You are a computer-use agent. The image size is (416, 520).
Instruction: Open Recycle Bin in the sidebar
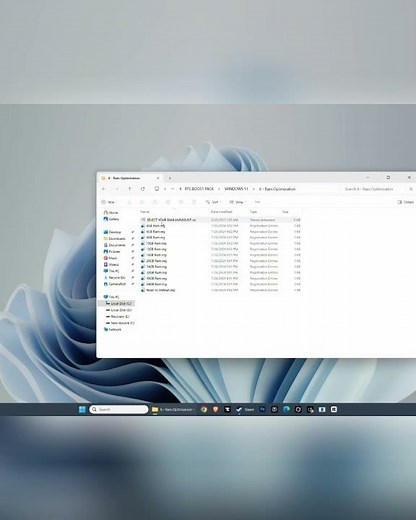pyautogui.click(x=114, y=278)
